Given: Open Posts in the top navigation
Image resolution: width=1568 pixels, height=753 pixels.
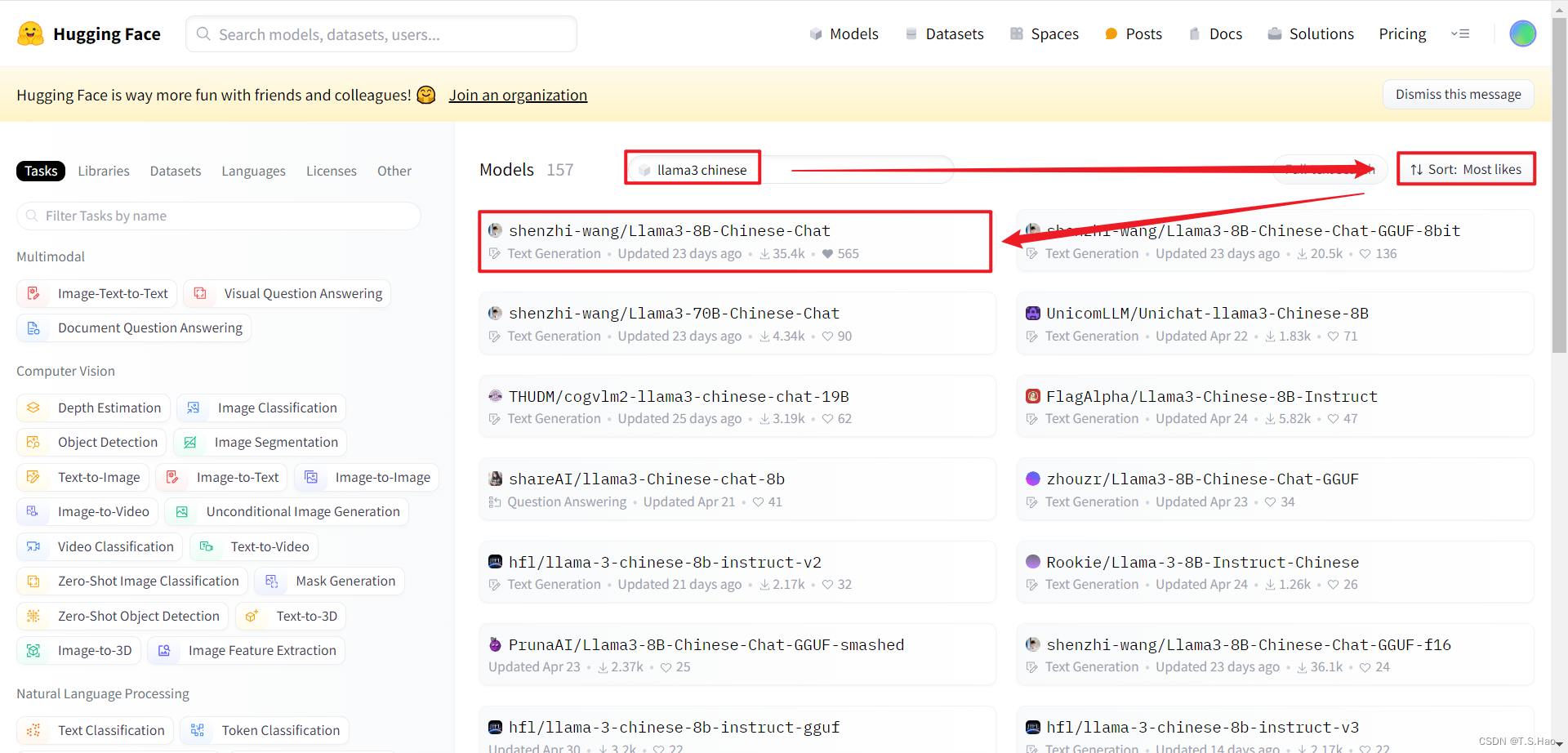Looking at the screenshot, I should 1134,33.
